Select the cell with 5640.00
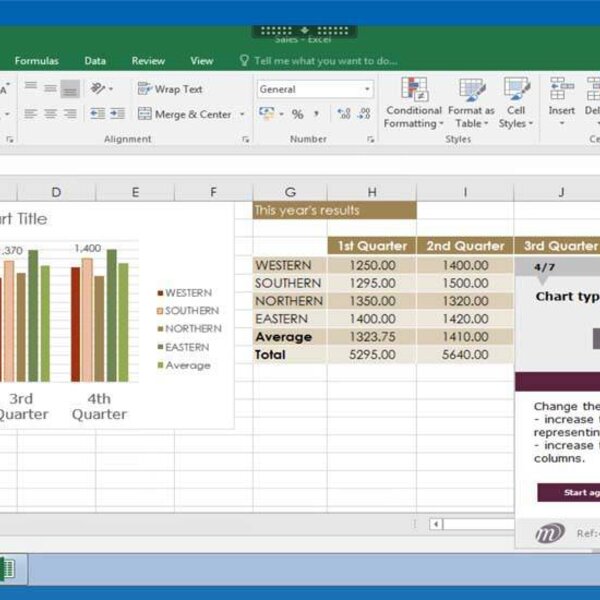This screenshot has width=600, height=600. [465, 355]
